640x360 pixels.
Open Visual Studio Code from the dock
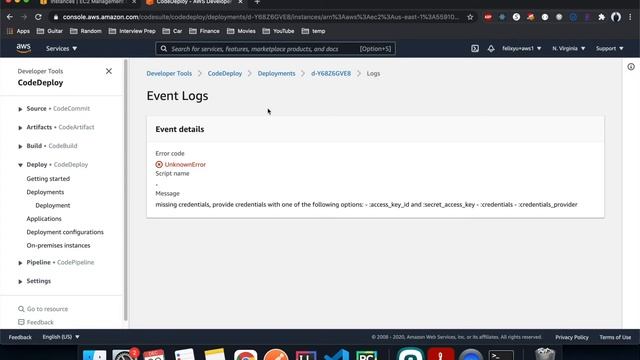pyautogui.click(x=336, y=354)
